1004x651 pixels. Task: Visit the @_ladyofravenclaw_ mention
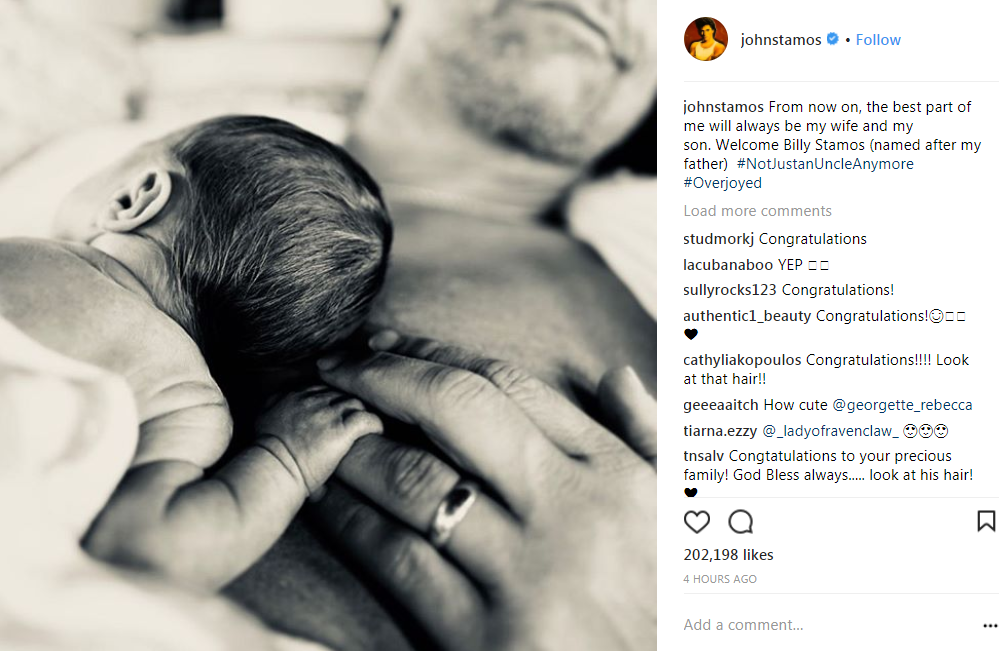830,431
